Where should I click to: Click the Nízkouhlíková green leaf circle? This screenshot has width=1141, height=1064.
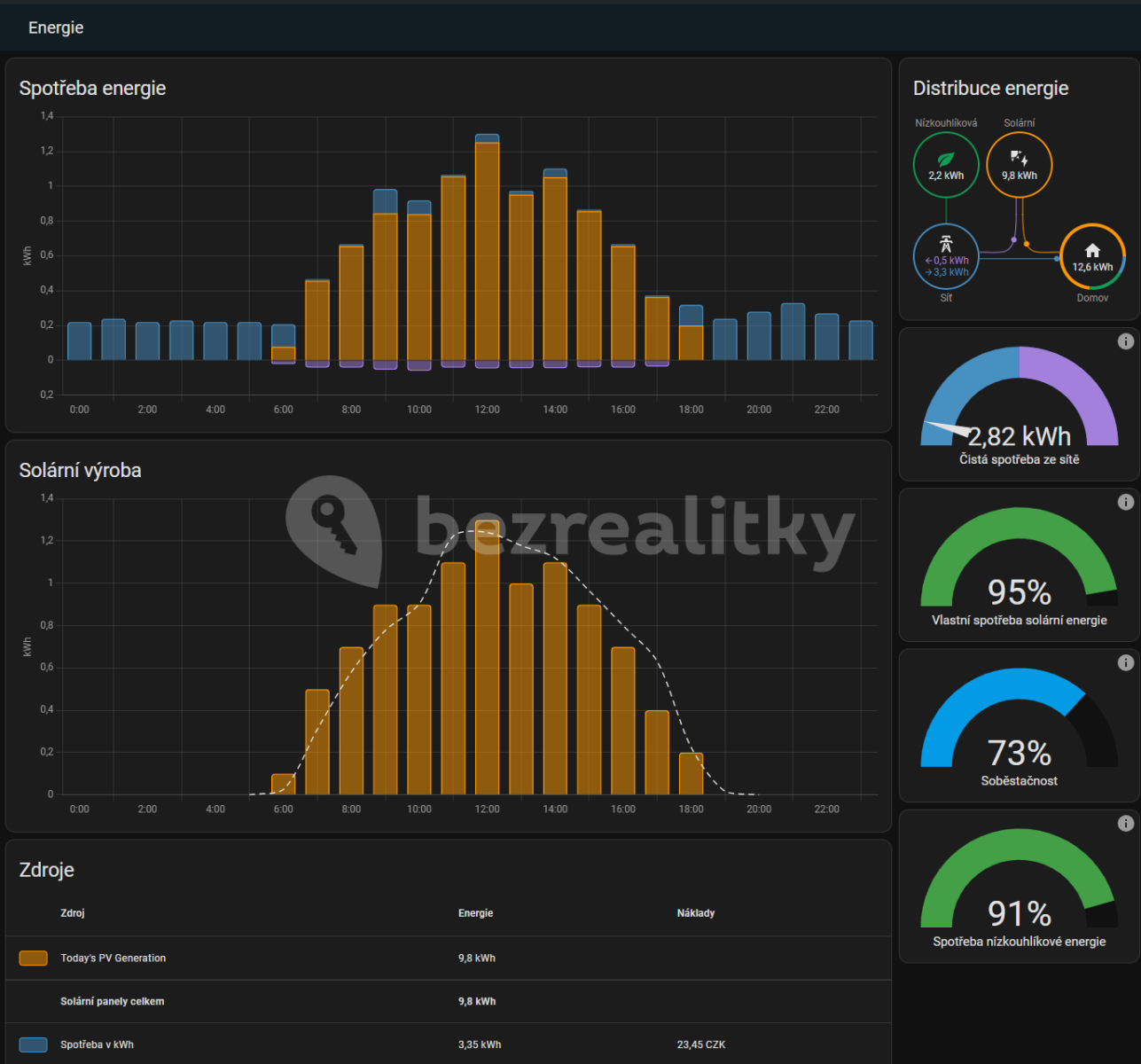pyautogui.click(x=946, y=165)
